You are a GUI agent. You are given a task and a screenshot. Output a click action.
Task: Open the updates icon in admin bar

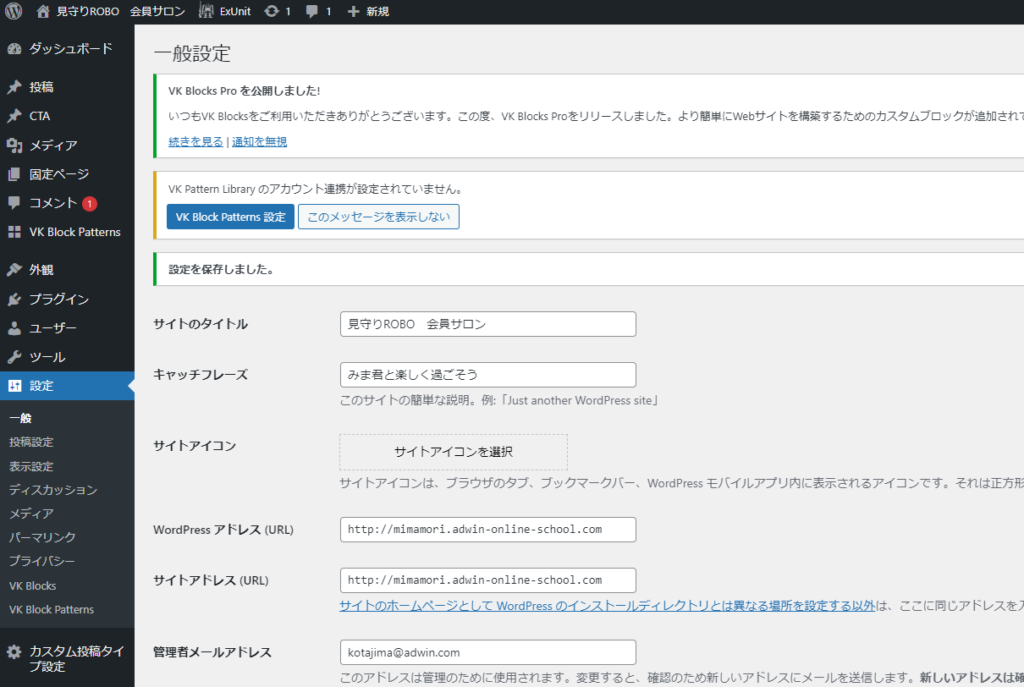pos(272,12)
